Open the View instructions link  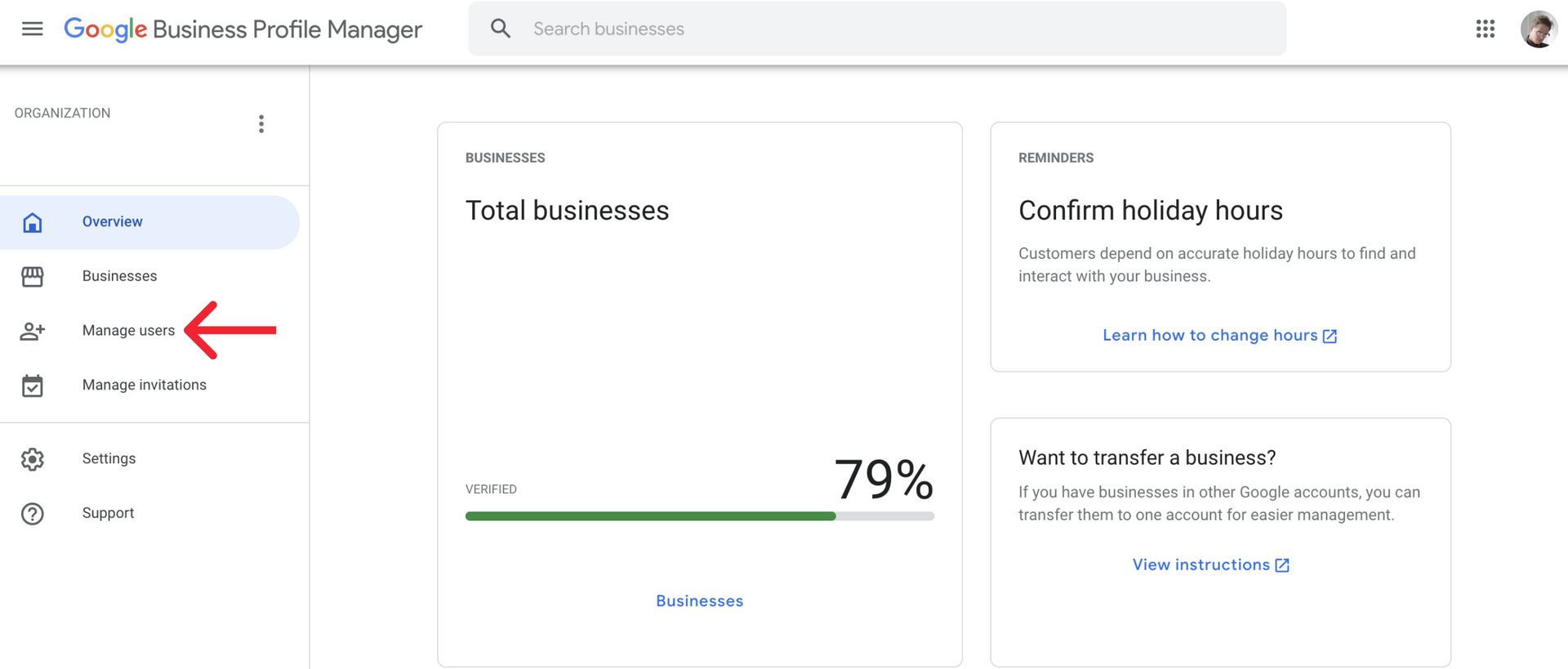click(1201, 565)
